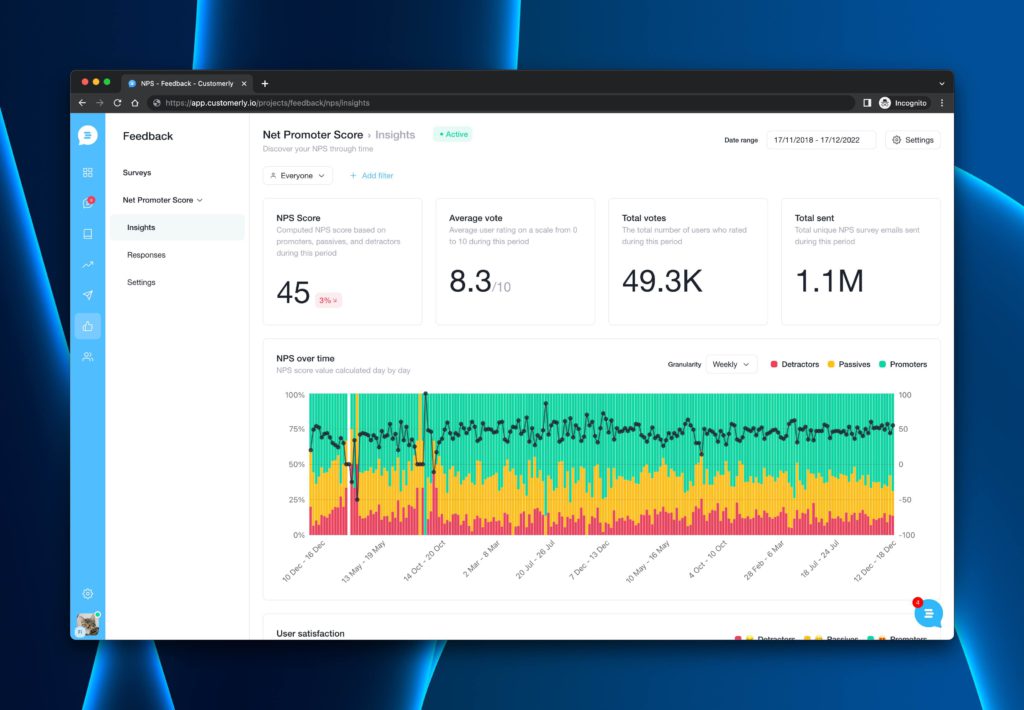
Task: Click the 45 NPS Score value
Action: [x=293, y=293]
